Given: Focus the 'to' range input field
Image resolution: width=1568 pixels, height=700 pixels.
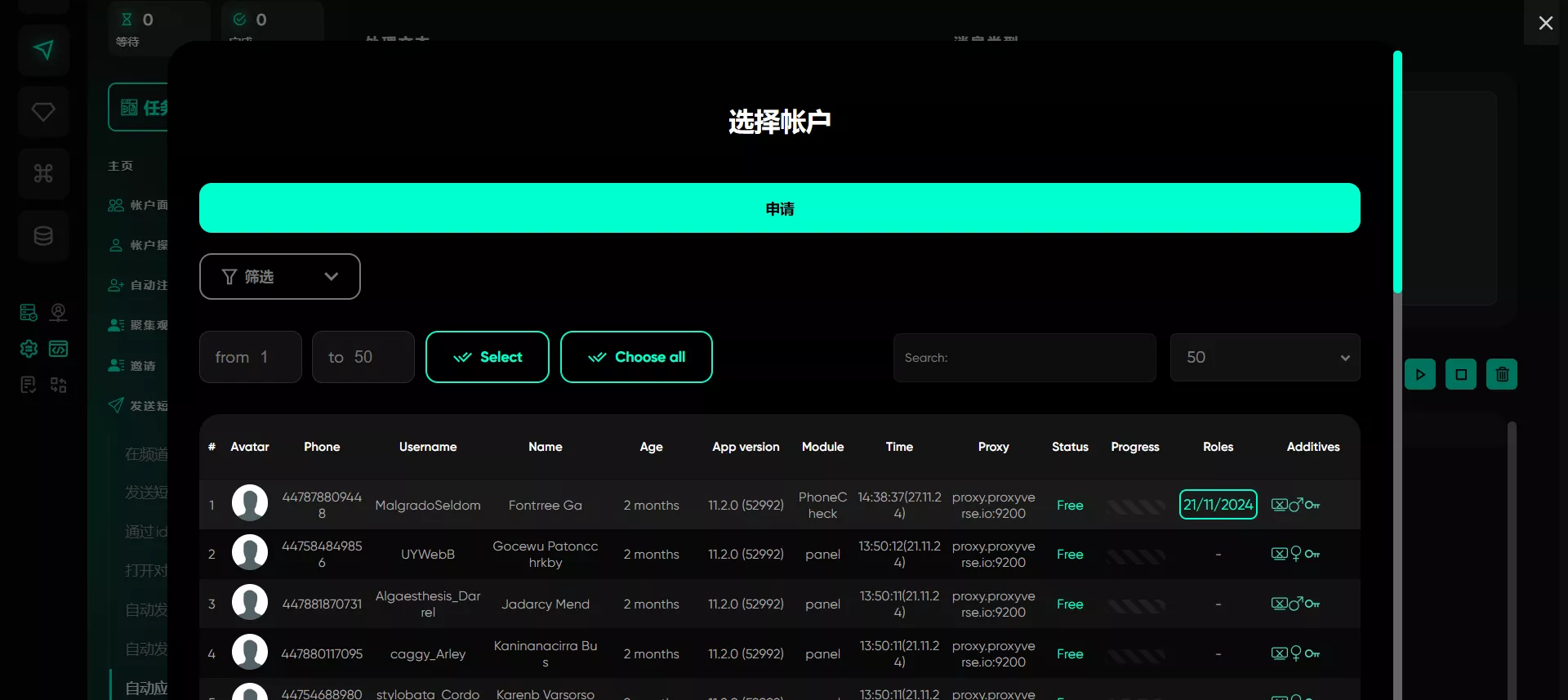Looking at the screenshot, I should coord(363,357).
